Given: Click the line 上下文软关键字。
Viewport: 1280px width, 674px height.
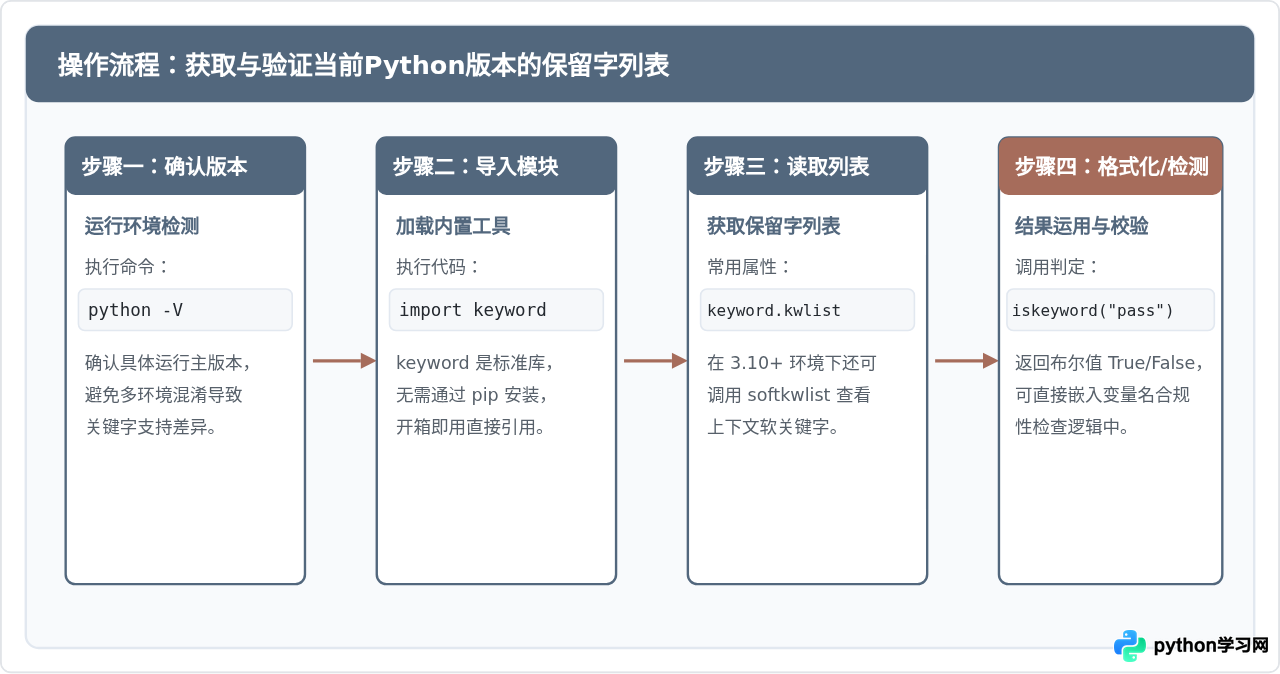Looking at the screenshot, I should [x=774, y=427].
